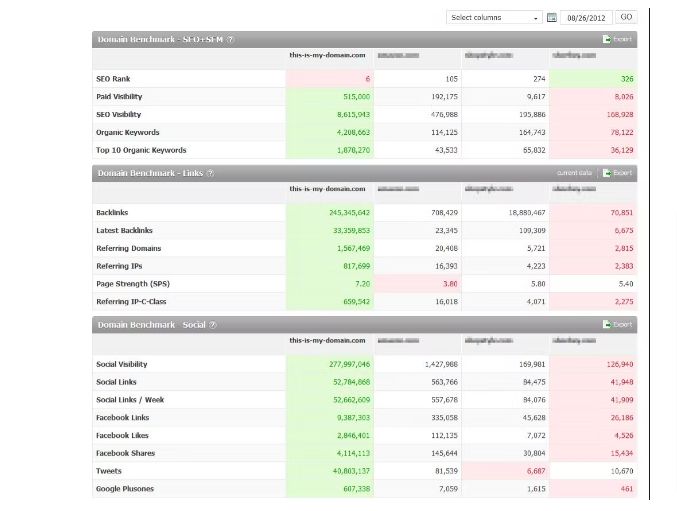The height and width of the screenshot is (511, 677).
Task: Select Social Links value 52,784,868
Action: point(351,382)
